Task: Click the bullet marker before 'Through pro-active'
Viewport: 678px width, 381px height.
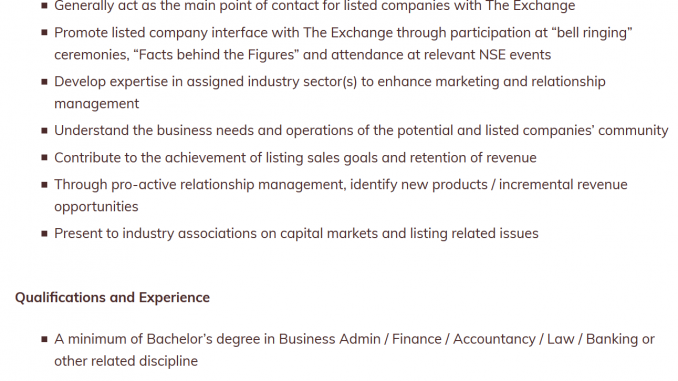Action: (x=44, y=184)
